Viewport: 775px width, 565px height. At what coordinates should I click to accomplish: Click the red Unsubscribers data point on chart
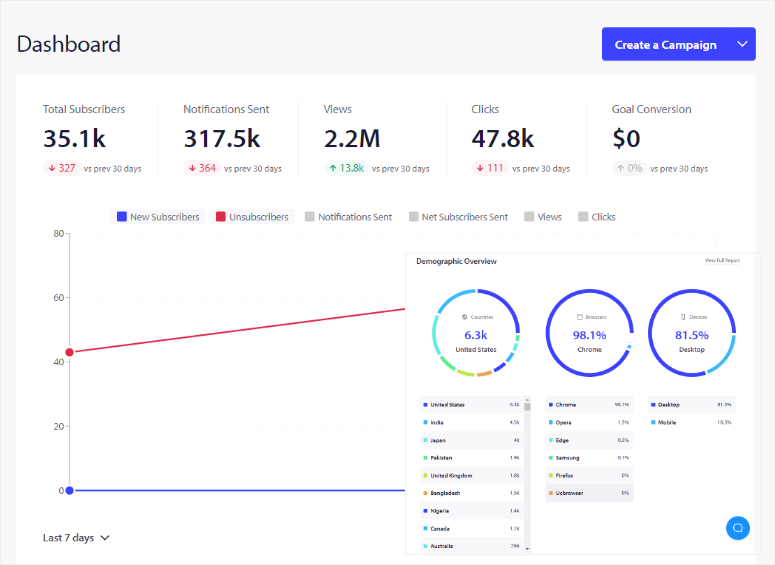[70, 352]
